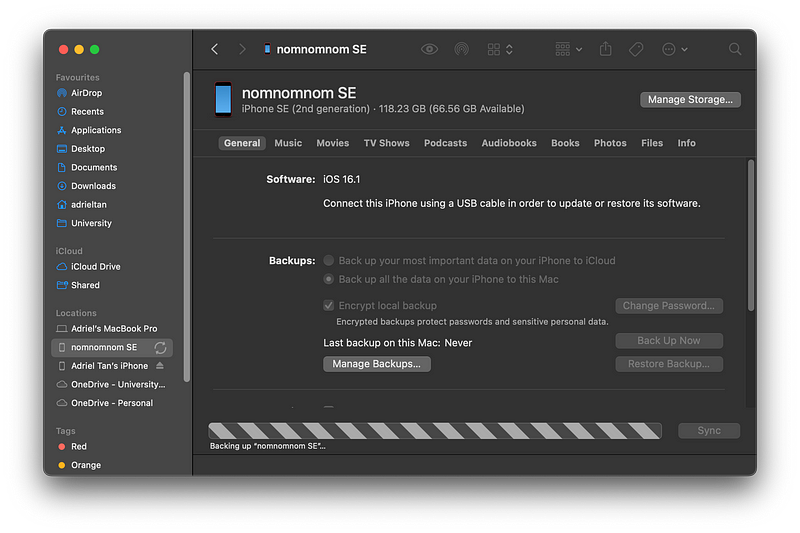The height and width of the screenshot is (533, 800).
Task: Click 'Last backup on this Mac: Never' text
Action: point(397,343)
